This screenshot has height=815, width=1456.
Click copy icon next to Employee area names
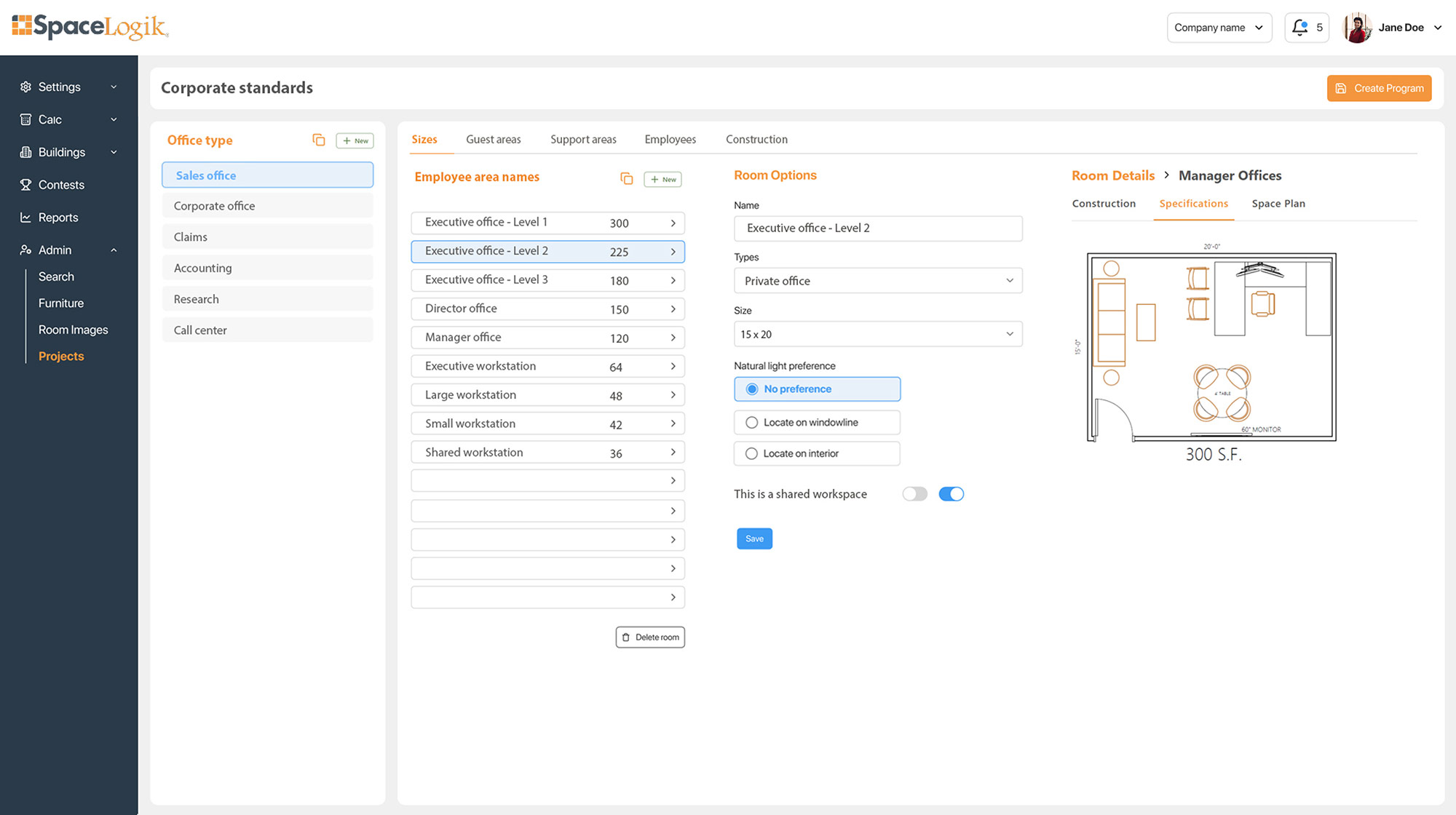point(626,178)
